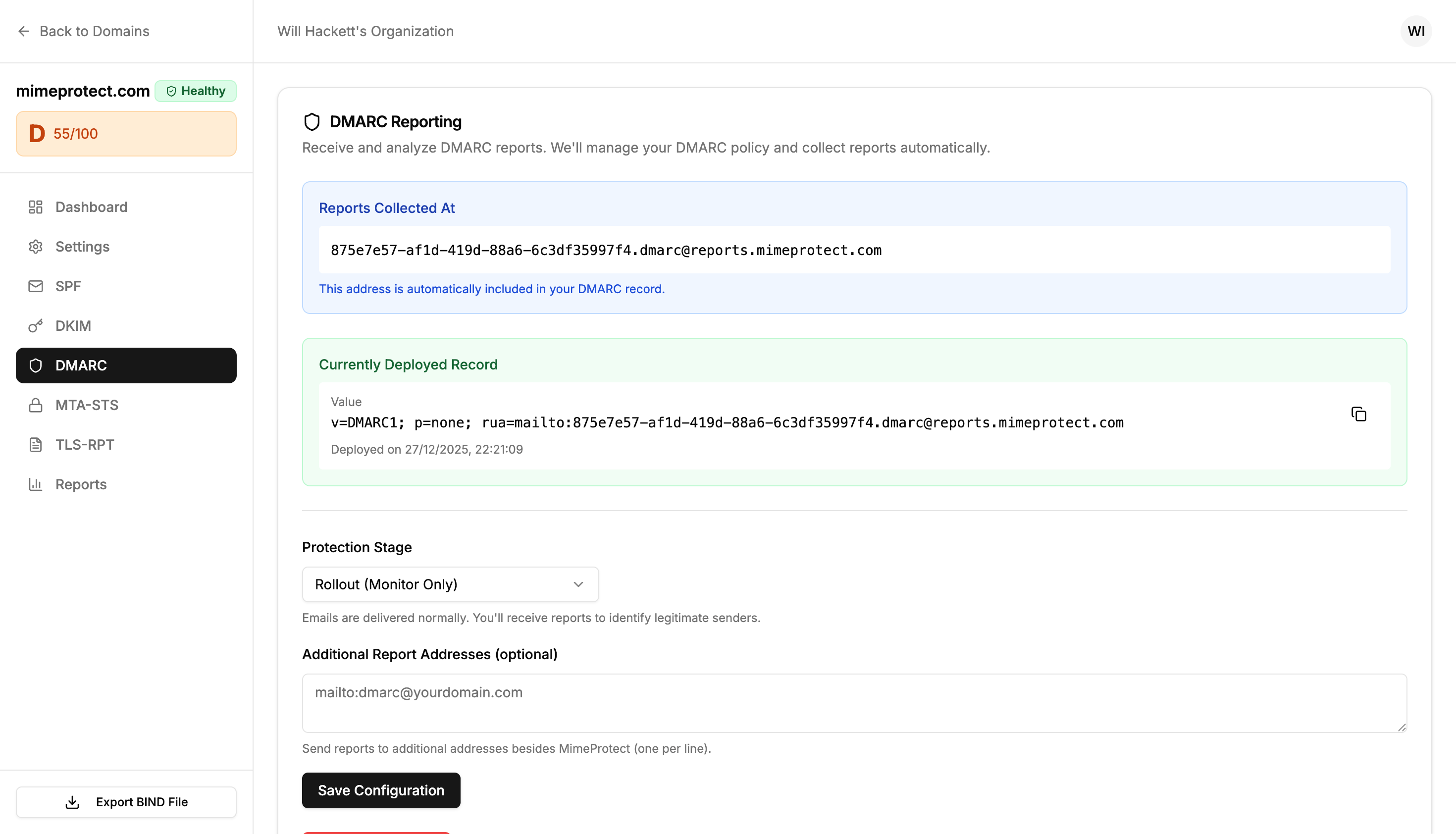The image size is (1456, 834).
Task: Click the Settings gear icon in sidebar
Action: (36, 247)
